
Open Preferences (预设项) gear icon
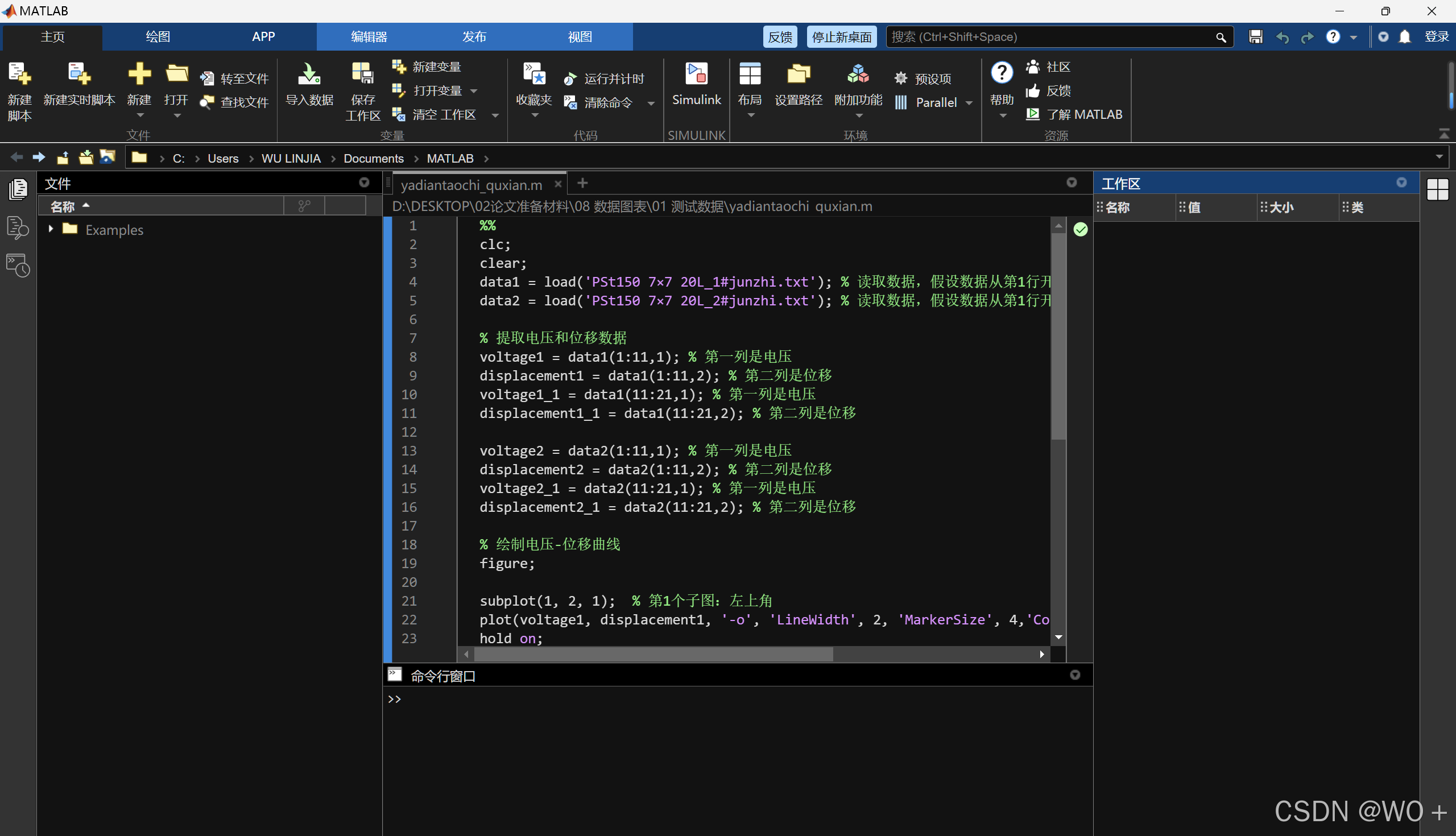pyautogui.click(x=901, y=78)
